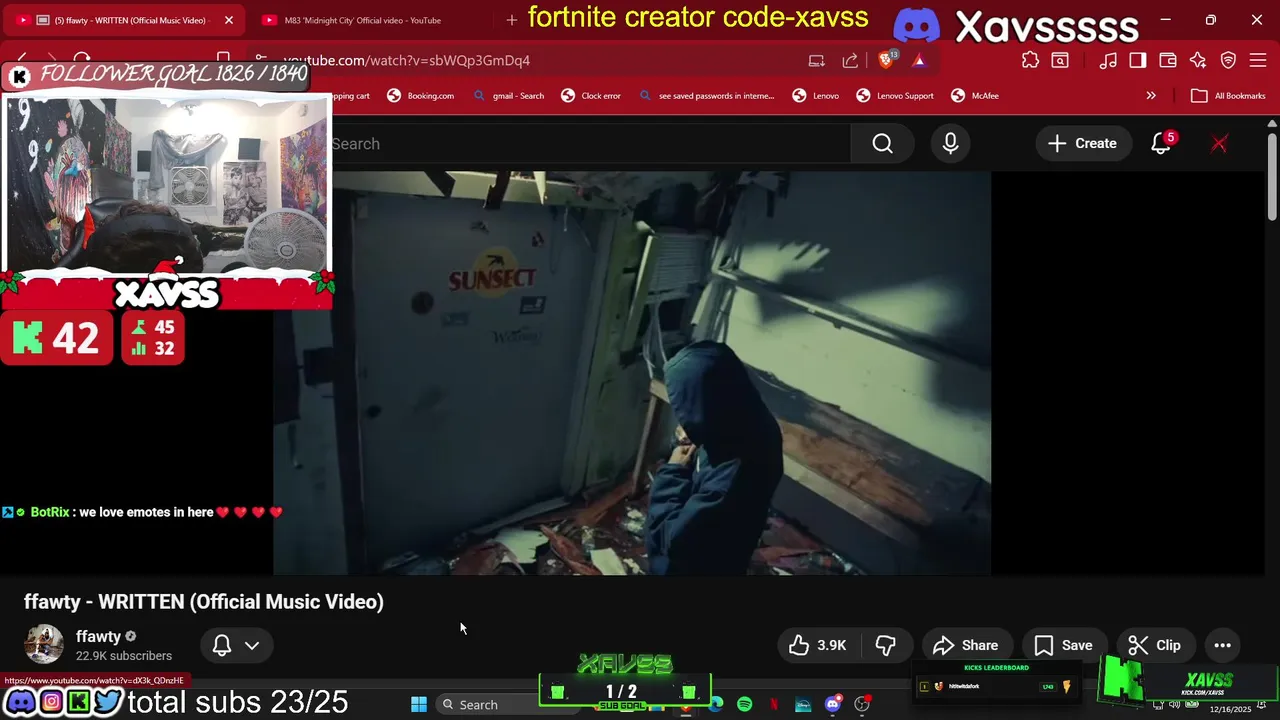Open Leo AI sparkle icon
This screenshot has width=1280, height=720.
point(1198,60)
